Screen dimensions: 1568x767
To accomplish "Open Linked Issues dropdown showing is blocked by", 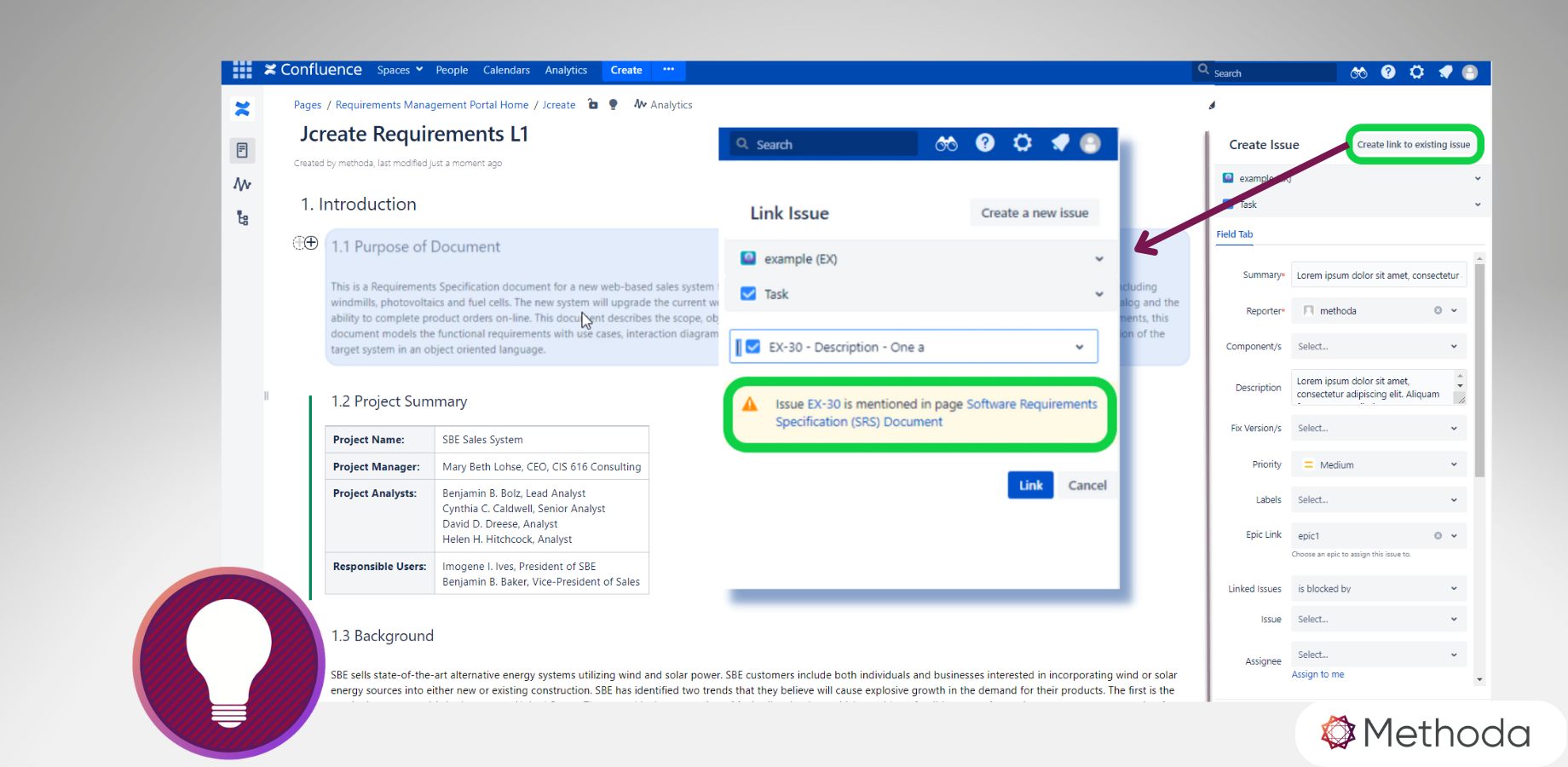I will click(x=1379, y=589).
